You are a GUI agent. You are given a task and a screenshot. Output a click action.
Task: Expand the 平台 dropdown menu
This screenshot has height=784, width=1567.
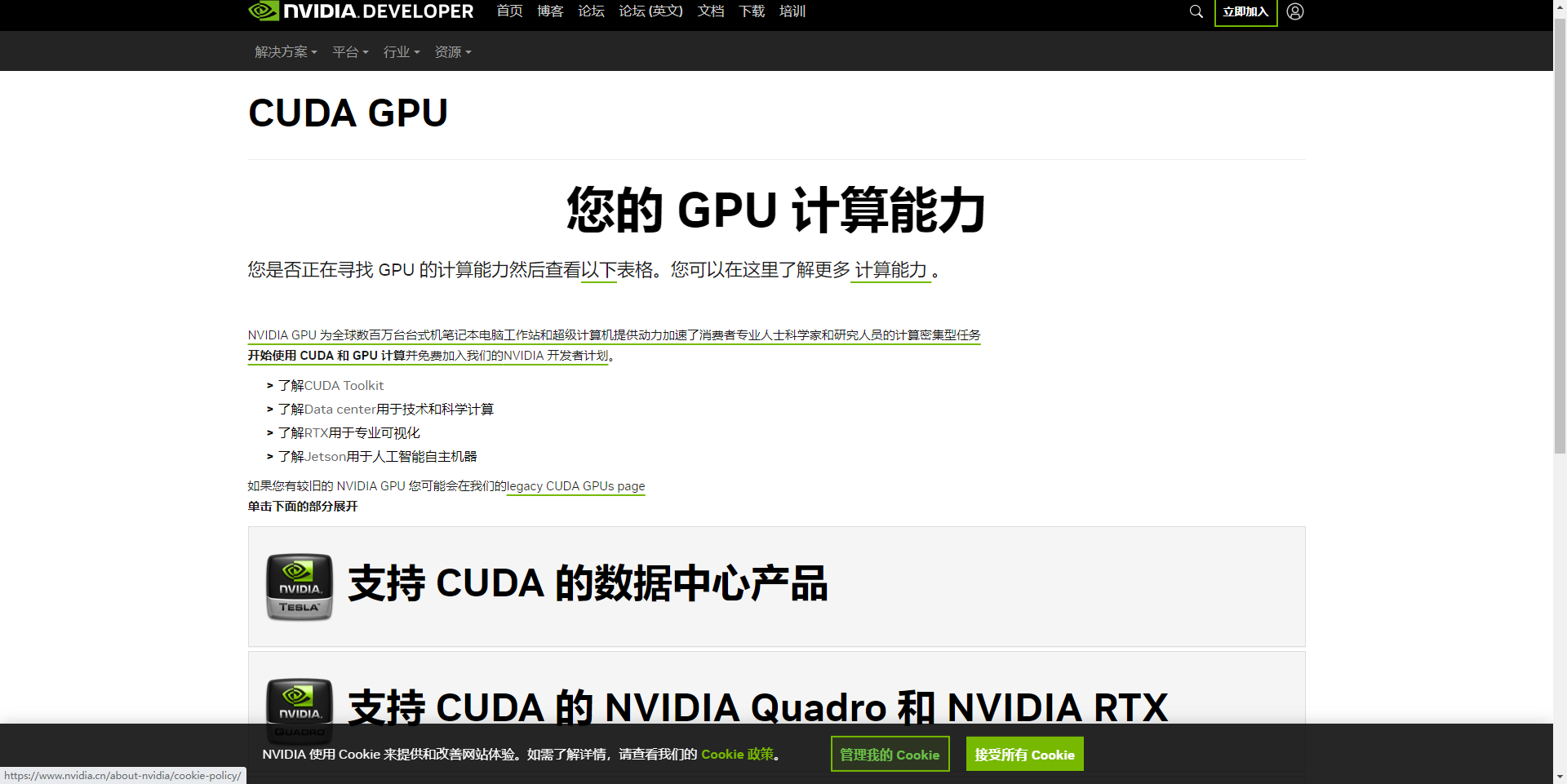point(350,51)
